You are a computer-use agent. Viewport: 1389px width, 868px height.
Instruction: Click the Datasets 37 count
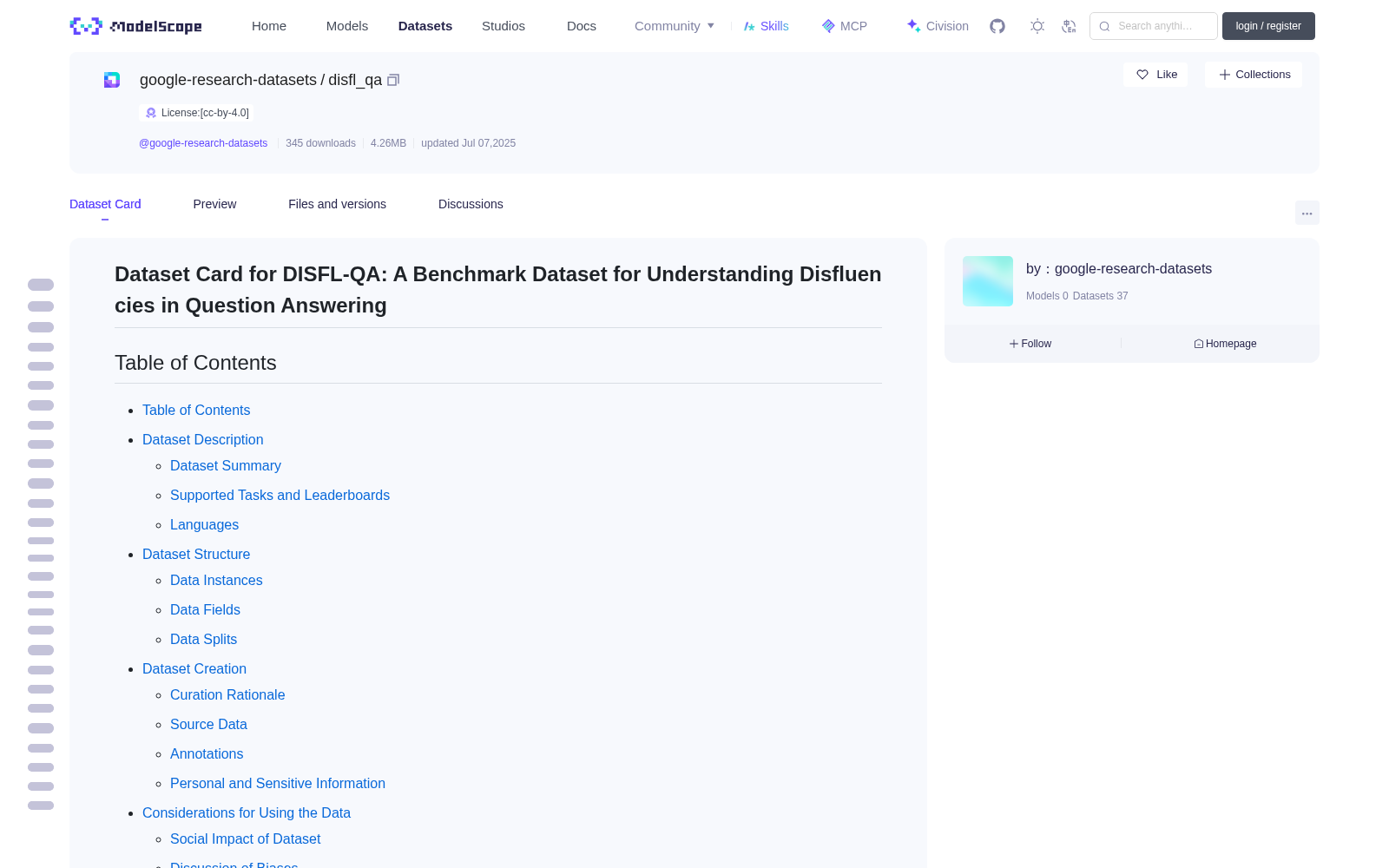1100,296
